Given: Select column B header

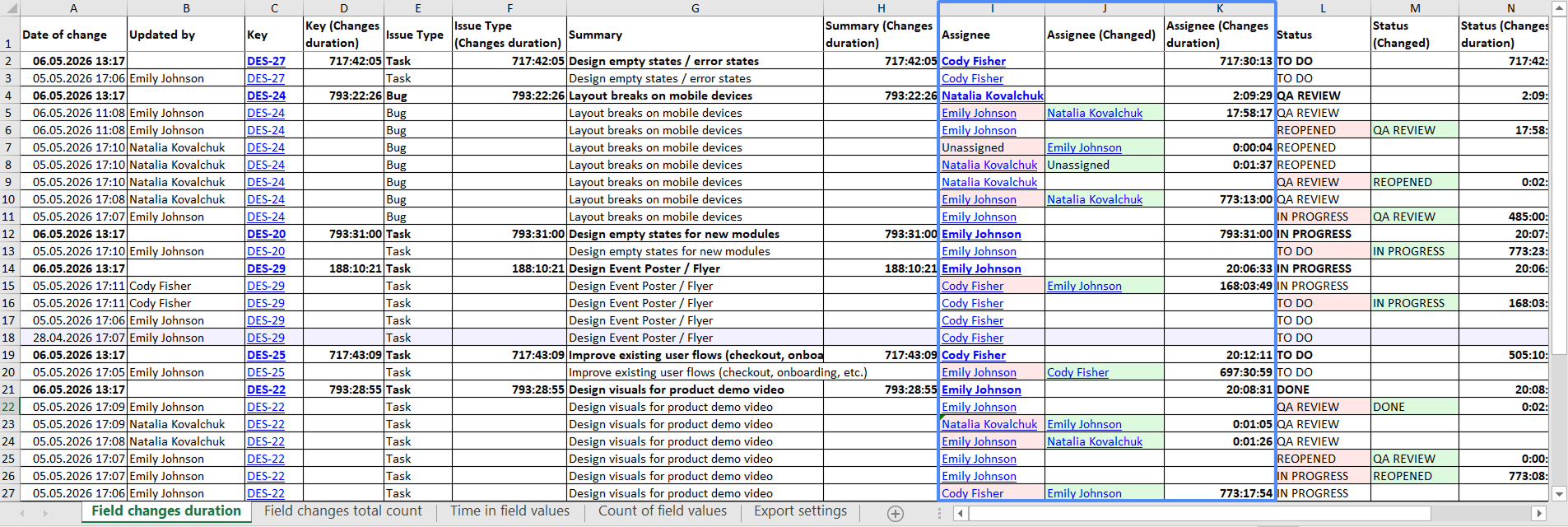Looking at the screenshot, I should click(186, 8).
